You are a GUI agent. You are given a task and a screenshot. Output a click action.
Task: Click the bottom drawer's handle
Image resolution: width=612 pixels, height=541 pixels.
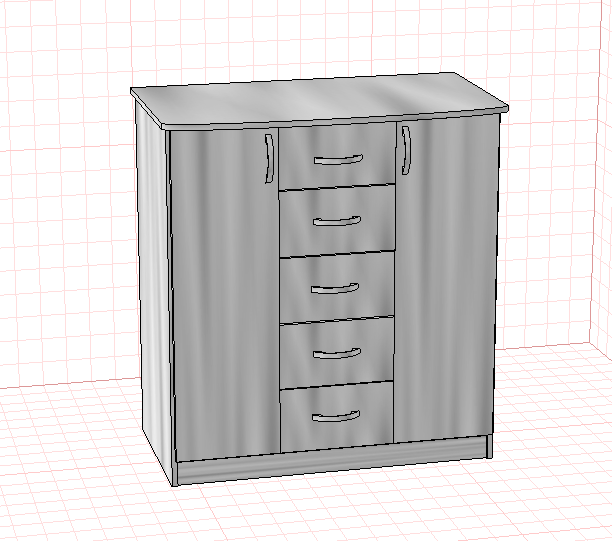pyautogui.click(x=336, y=416)
